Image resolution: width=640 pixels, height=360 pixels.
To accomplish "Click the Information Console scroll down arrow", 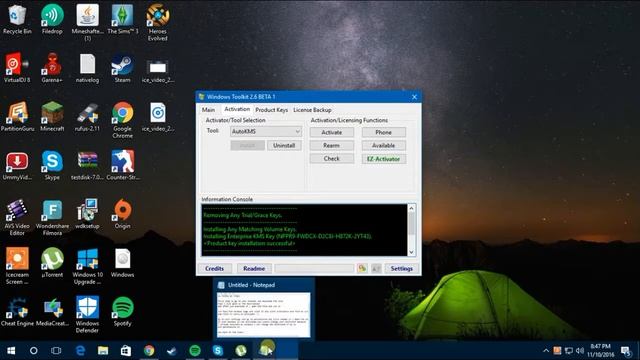I will pyautogui.click(x=411, y=252).
